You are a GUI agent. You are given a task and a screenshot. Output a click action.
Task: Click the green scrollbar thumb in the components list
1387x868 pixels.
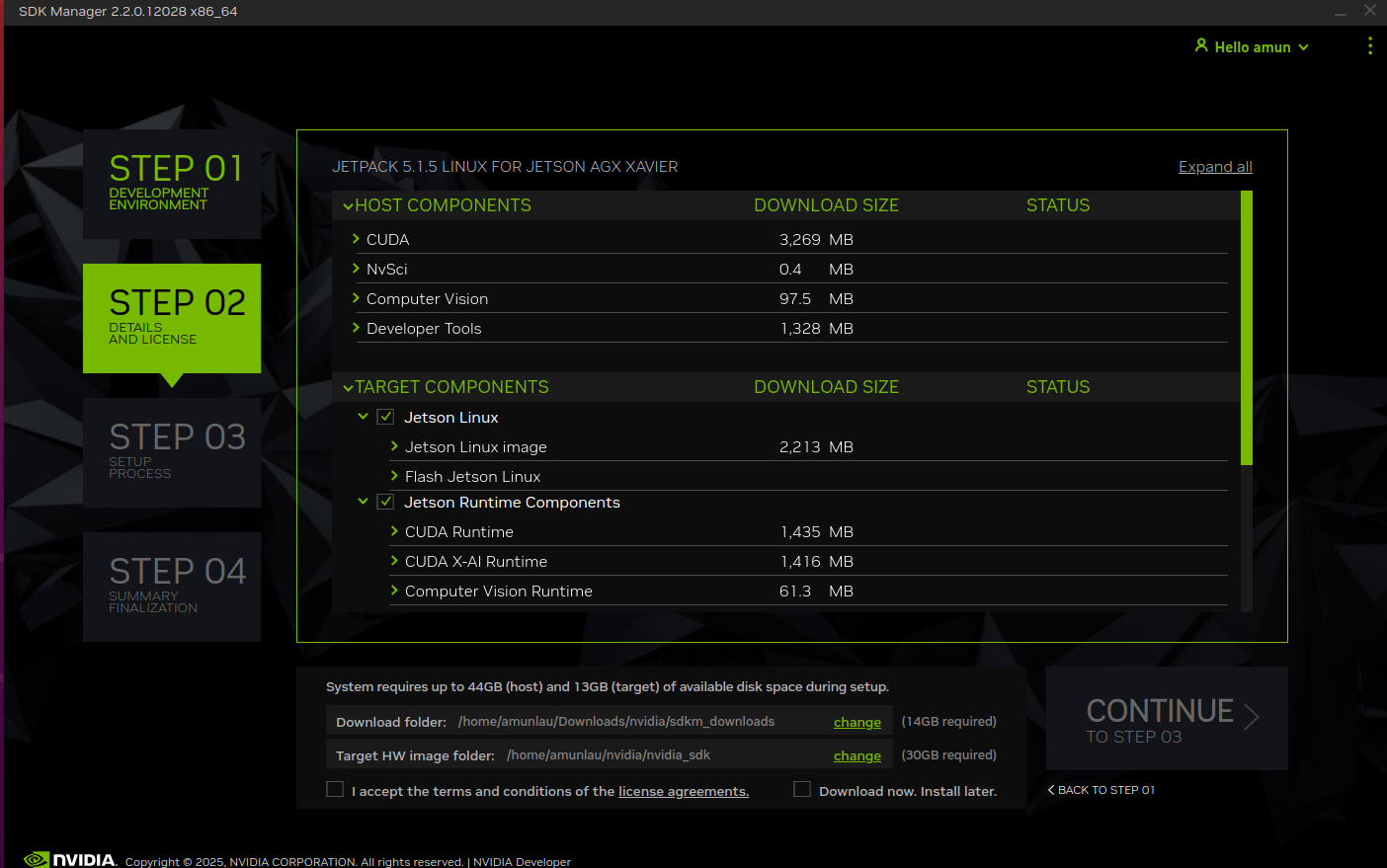(1247, 327)
